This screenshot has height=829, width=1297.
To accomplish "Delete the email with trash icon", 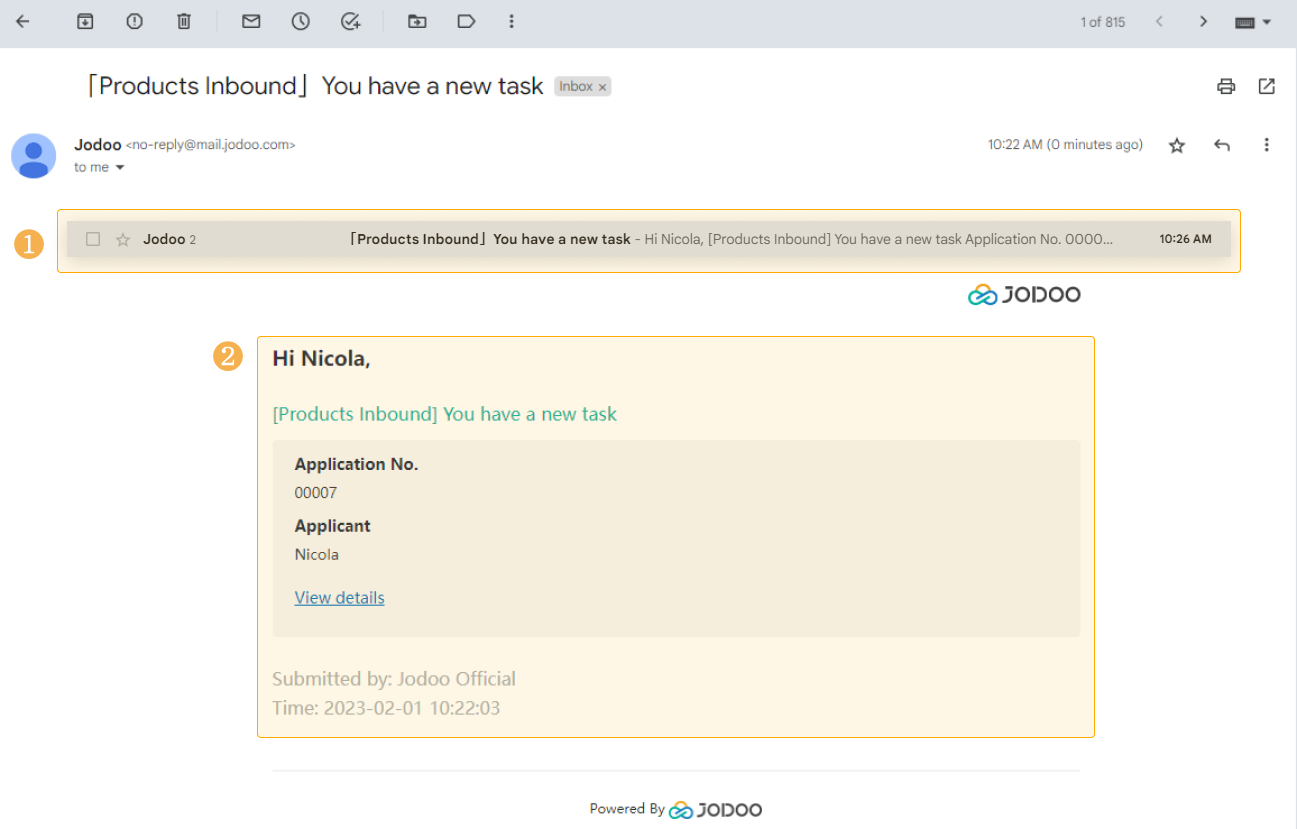I will [x=184, y=21].
